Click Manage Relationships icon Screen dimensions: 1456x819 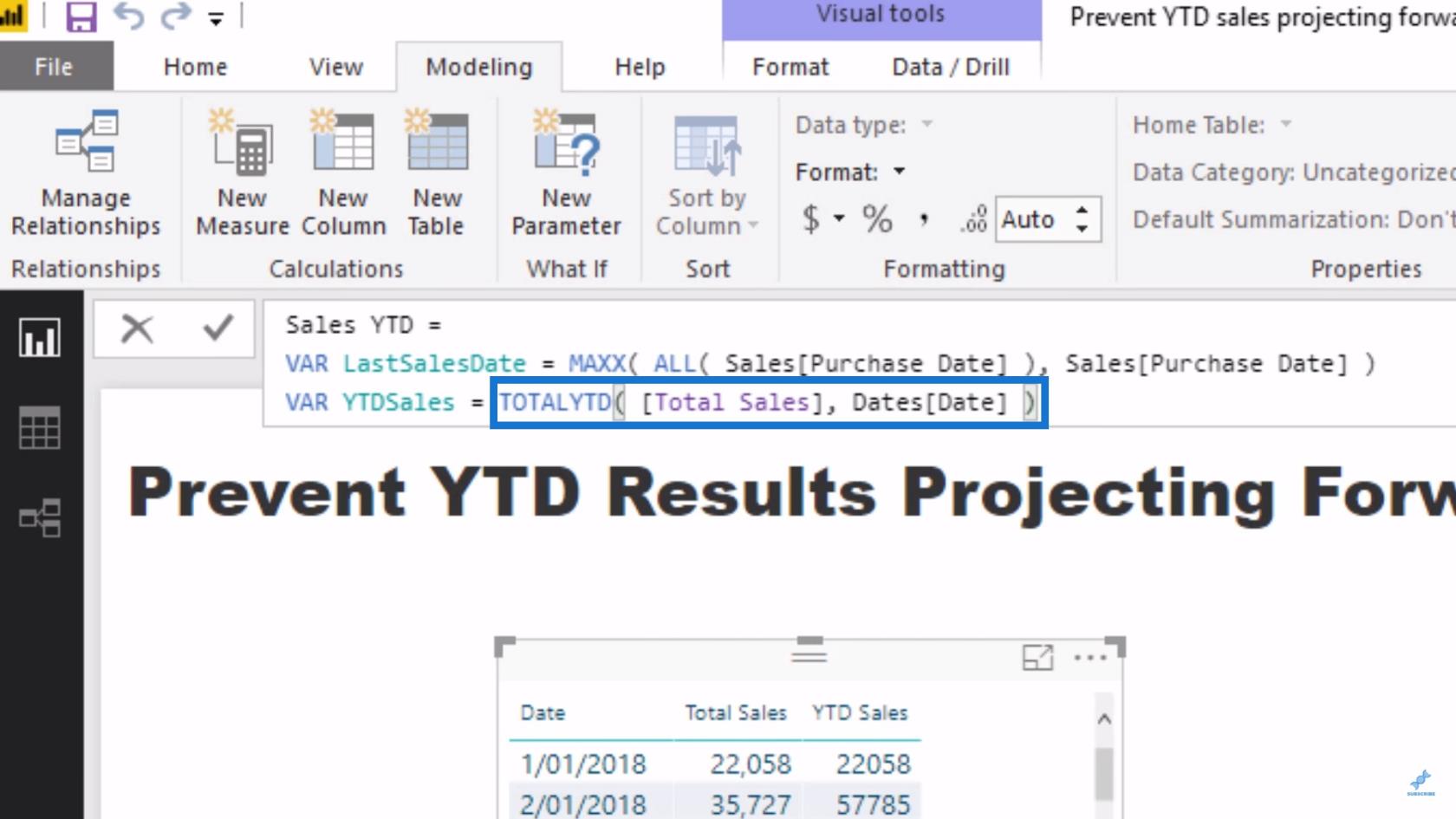click(86, 173)
